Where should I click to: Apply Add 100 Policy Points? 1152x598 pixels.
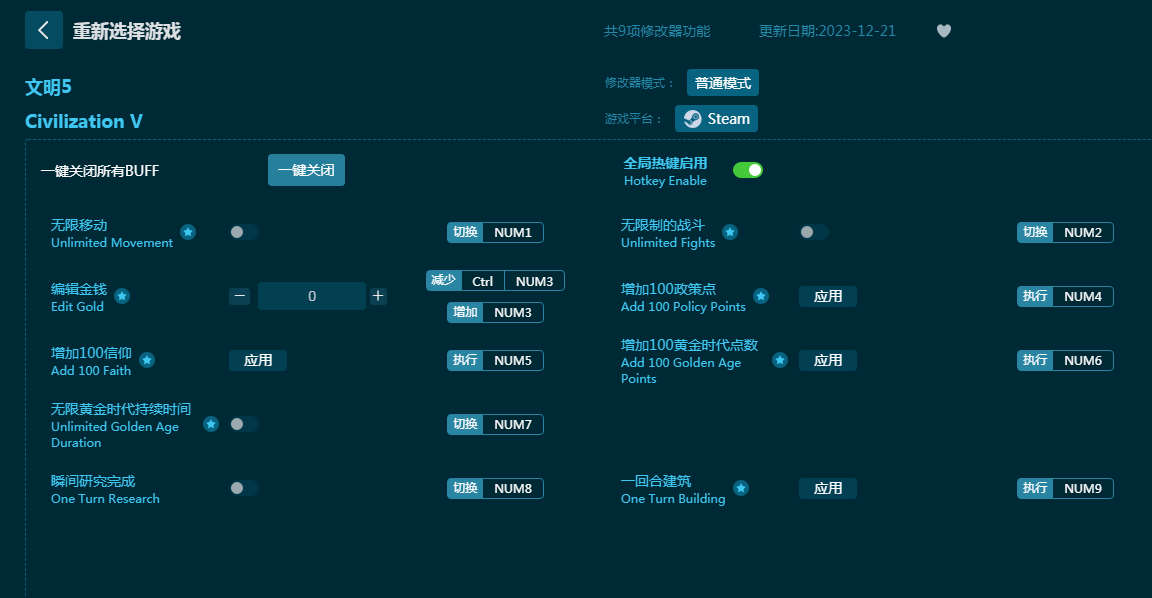(x=827, y=296)
